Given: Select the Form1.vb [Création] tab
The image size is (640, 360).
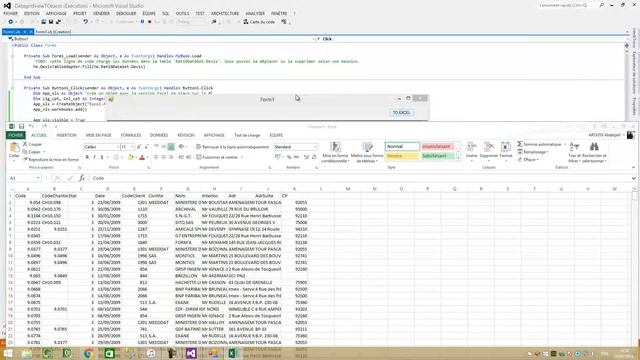Looking at the screenshot, I should pyautogui.click(x=53, y=32).
